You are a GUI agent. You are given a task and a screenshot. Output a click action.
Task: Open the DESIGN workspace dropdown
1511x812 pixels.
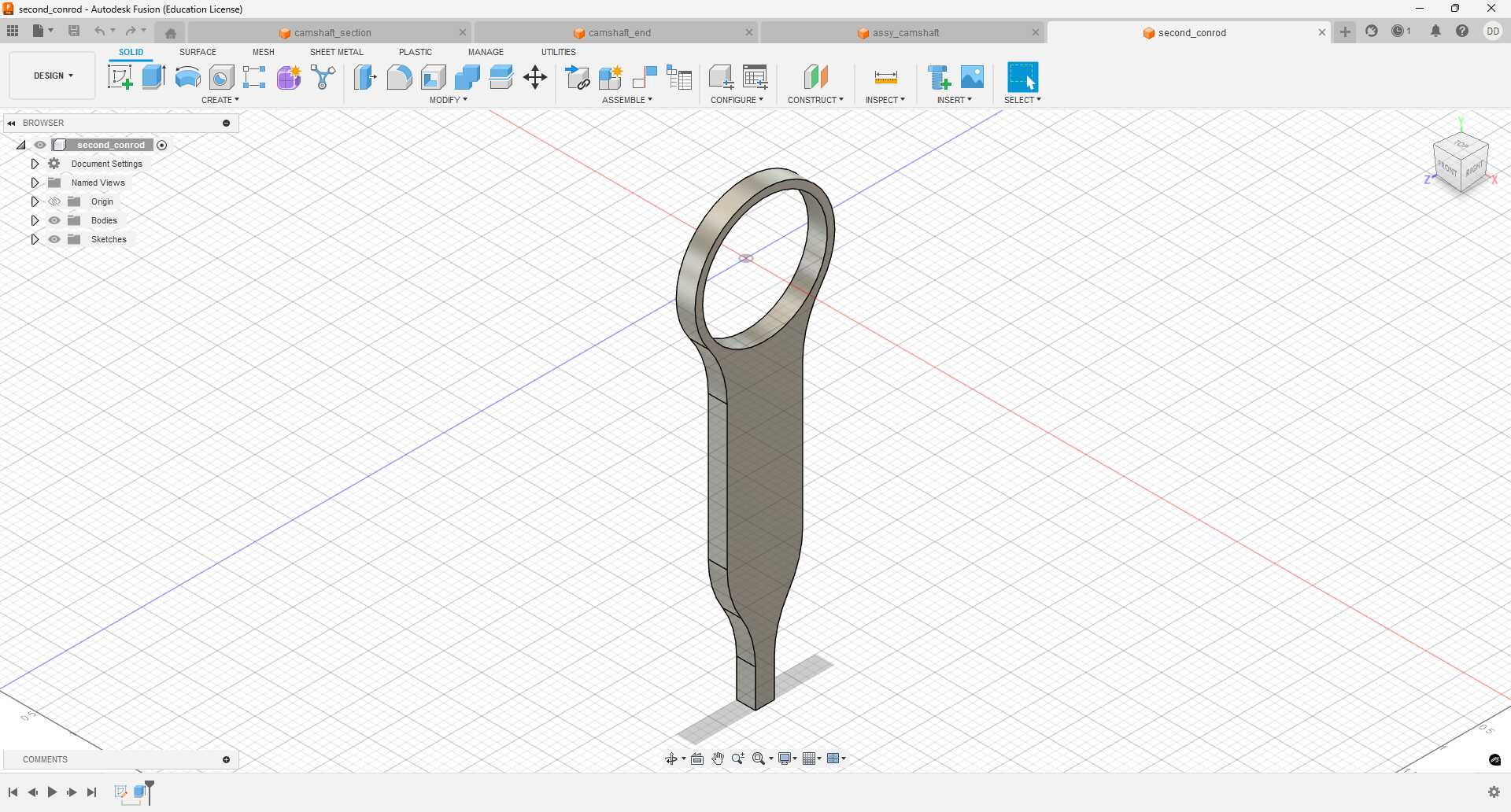point(51,75)
